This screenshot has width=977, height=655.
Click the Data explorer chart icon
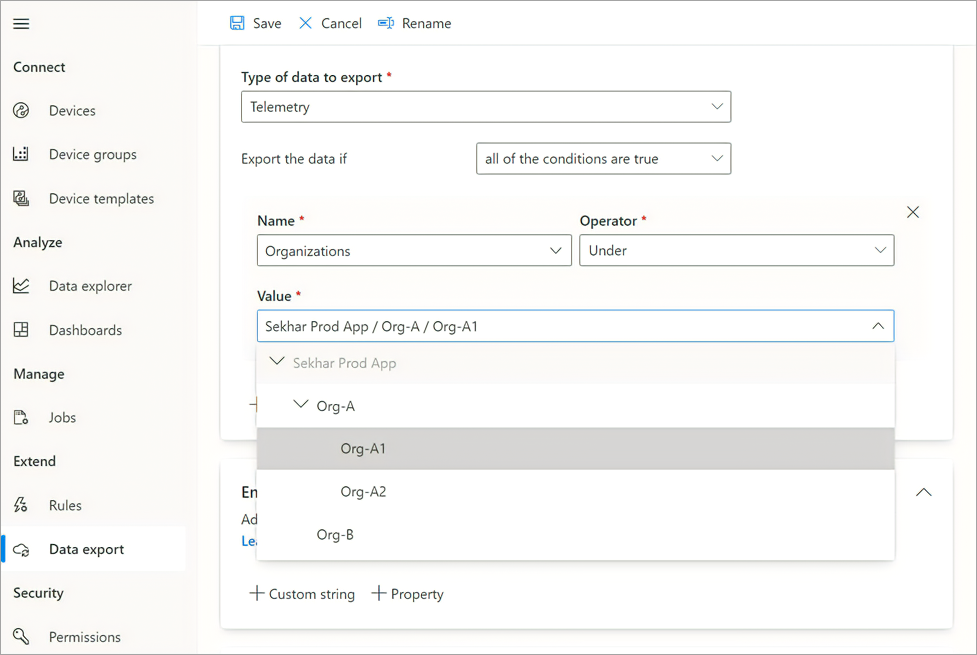tap(21, 285)
